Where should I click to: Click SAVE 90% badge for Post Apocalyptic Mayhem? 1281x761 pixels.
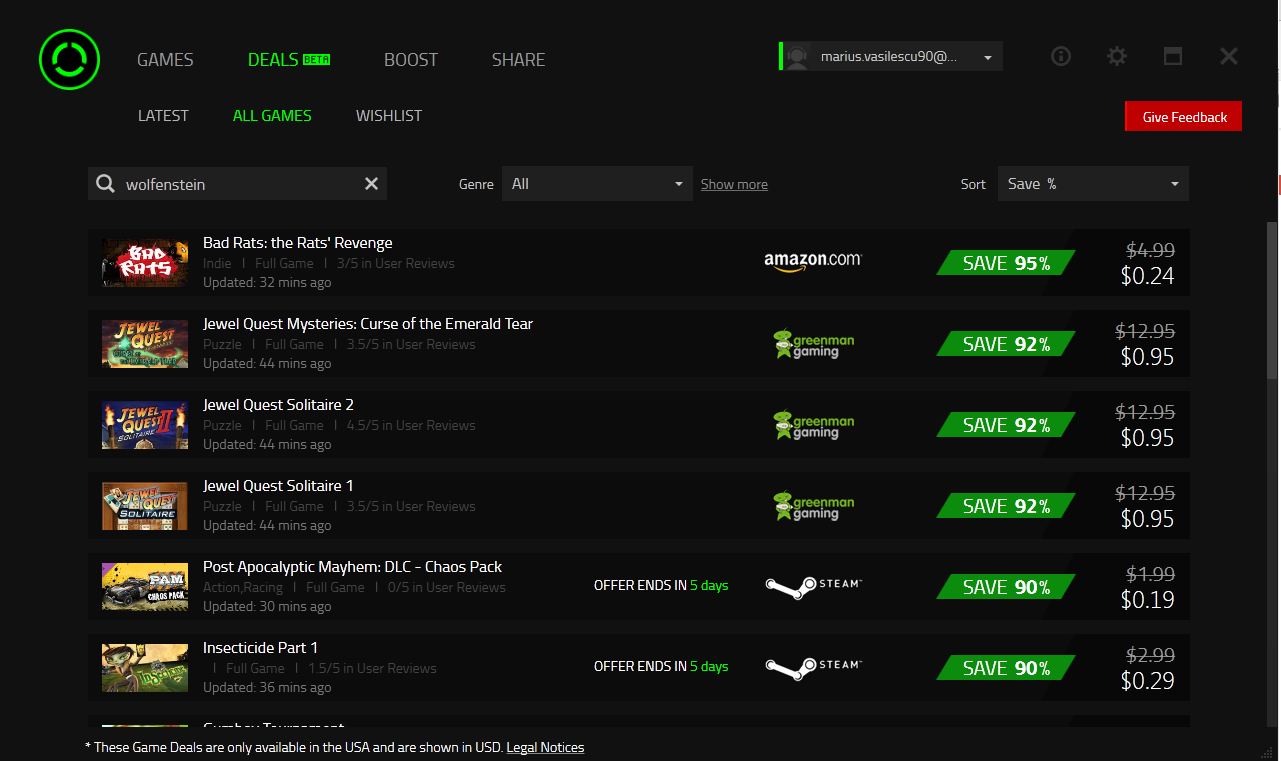point(1006,587)
